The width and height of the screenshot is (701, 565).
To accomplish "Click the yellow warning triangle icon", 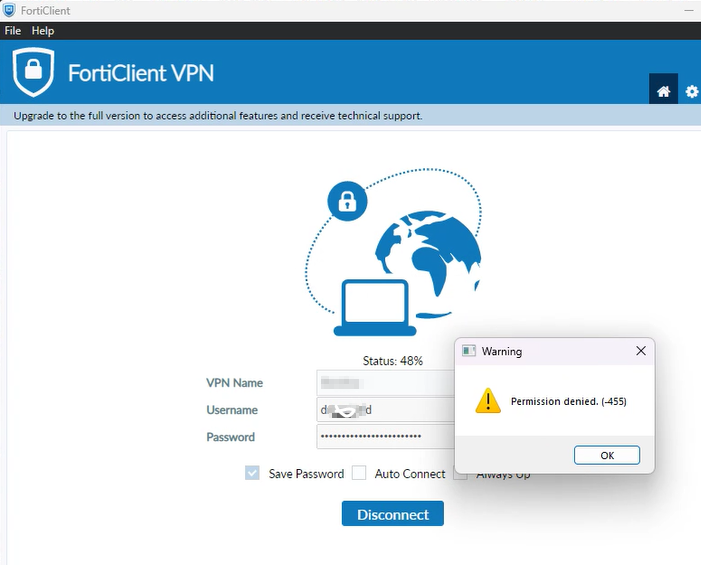I will 487,402.
